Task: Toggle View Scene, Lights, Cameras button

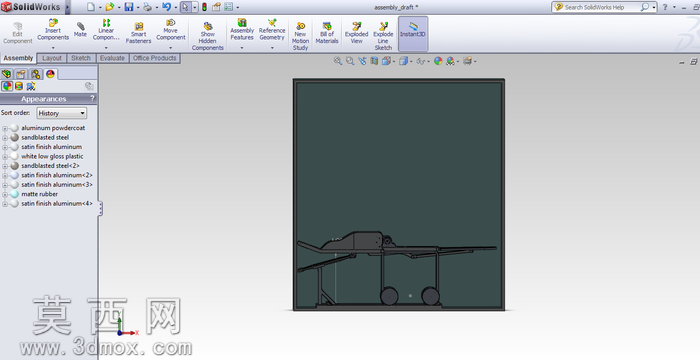Action: click(x=31, y=86)
